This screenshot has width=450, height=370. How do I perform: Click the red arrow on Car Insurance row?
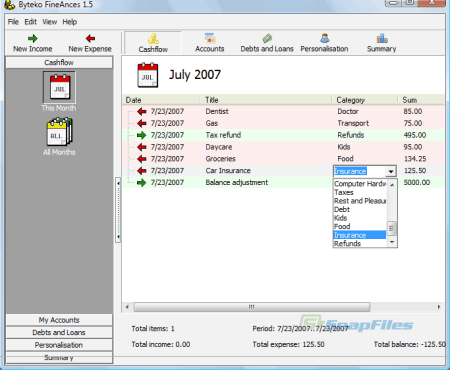point(142,171)
